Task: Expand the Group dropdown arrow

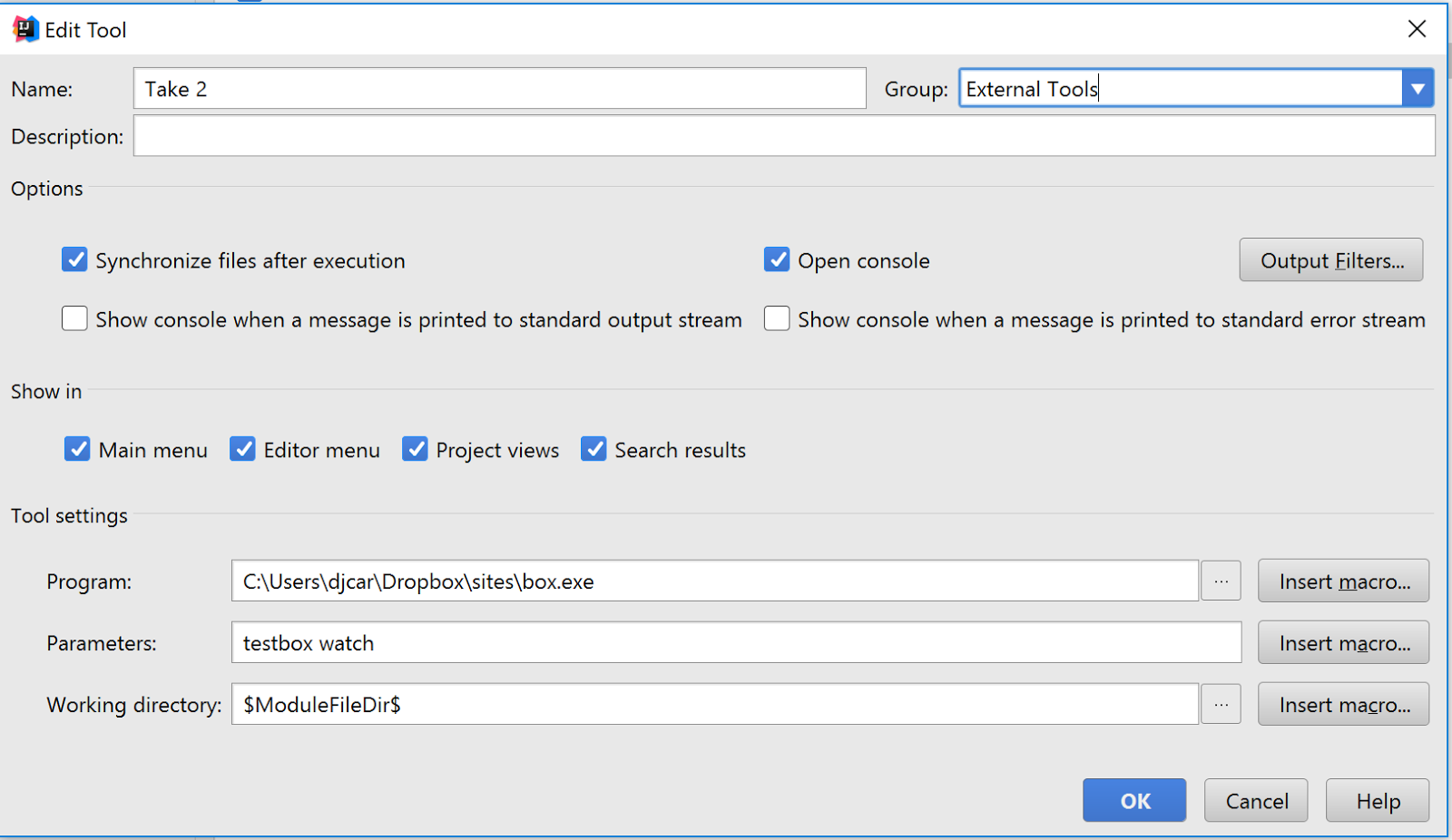Action: pyautogui.click(x=1418, y=88)
